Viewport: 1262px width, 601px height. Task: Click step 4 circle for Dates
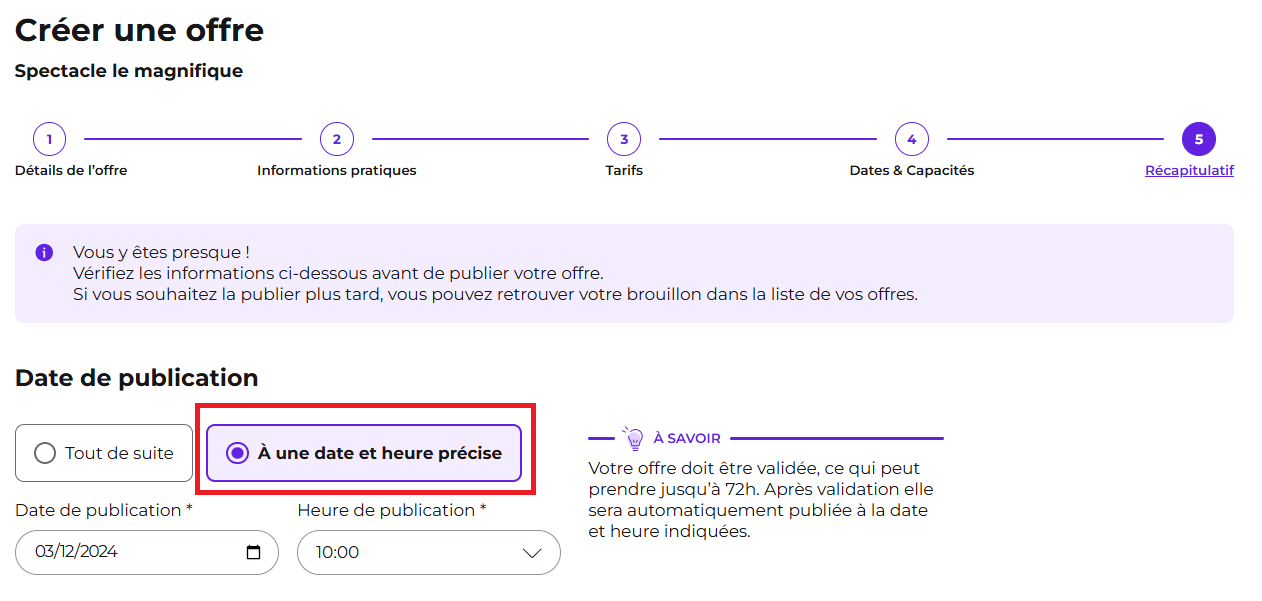coord(911,139)
